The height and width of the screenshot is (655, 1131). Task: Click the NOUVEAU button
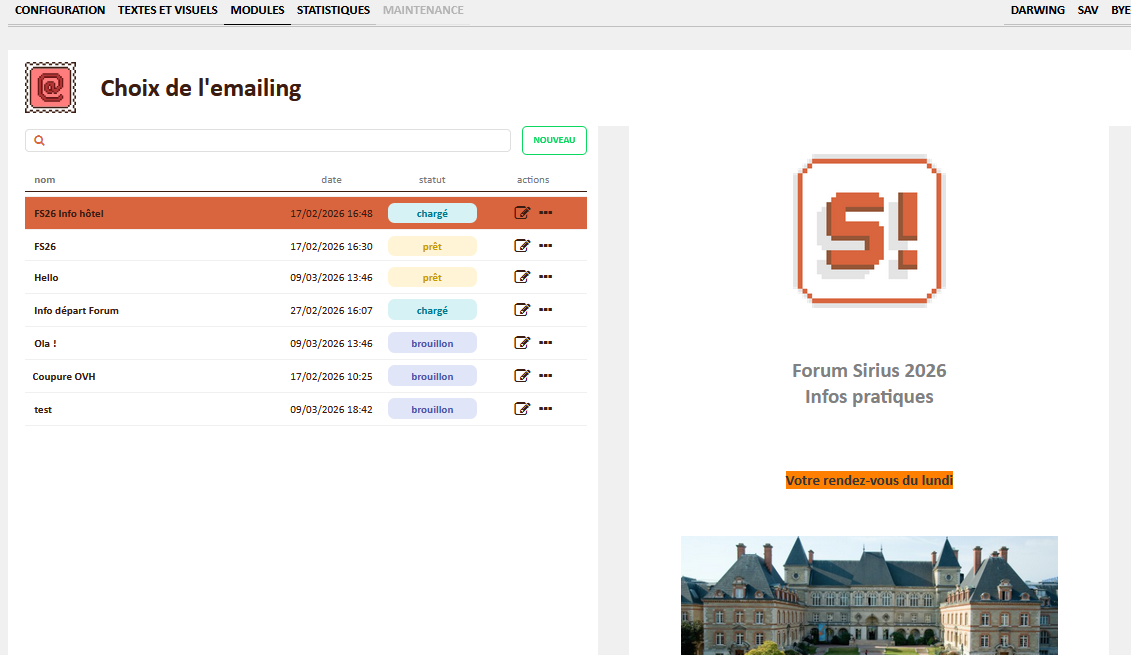554,141
